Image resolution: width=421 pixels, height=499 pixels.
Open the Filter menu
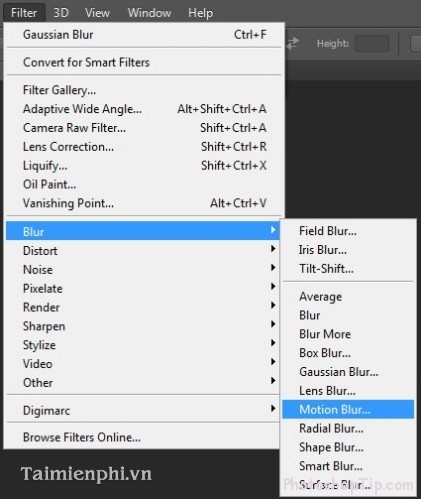(x=24, y=13)
